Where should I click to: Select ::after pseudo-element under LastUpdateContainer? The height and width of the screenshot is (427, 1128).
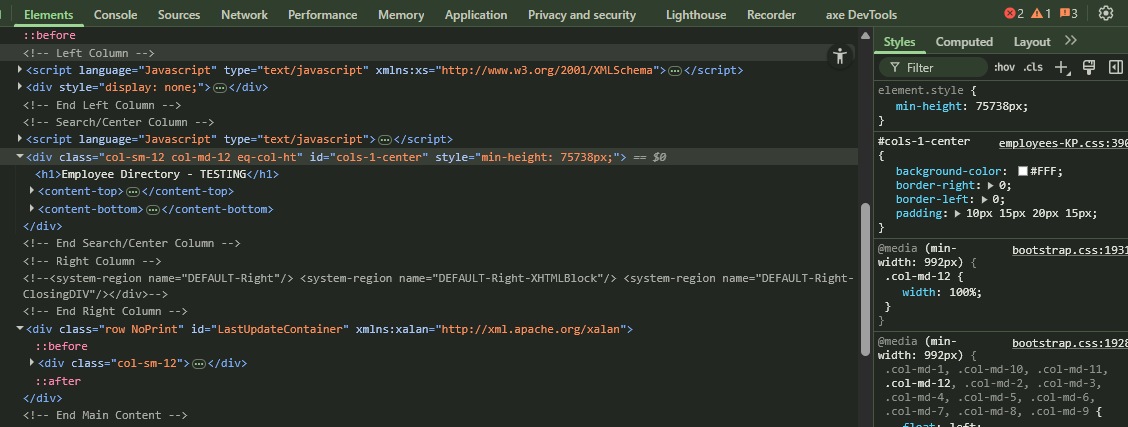pos(58,381)
